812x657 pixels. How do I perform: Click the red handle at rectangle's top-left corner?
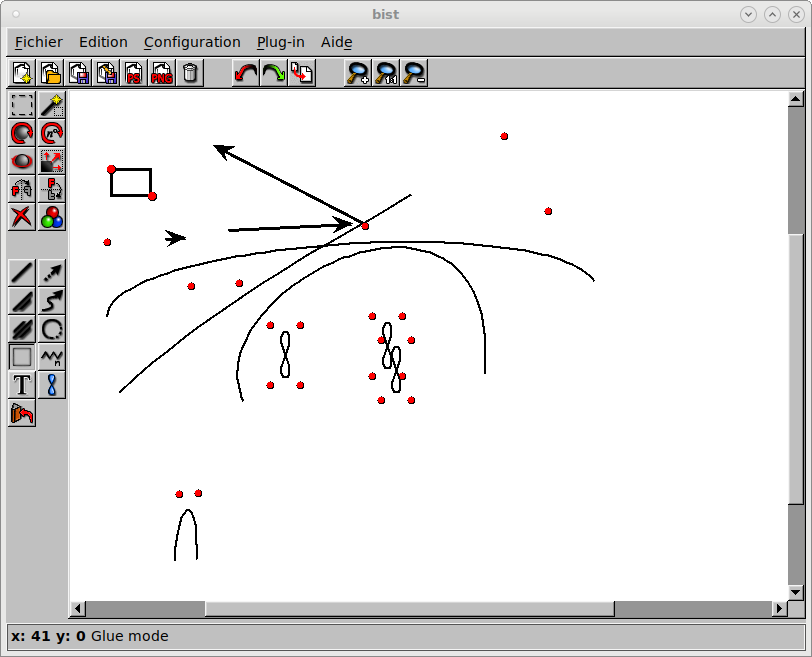pos(111,169)
